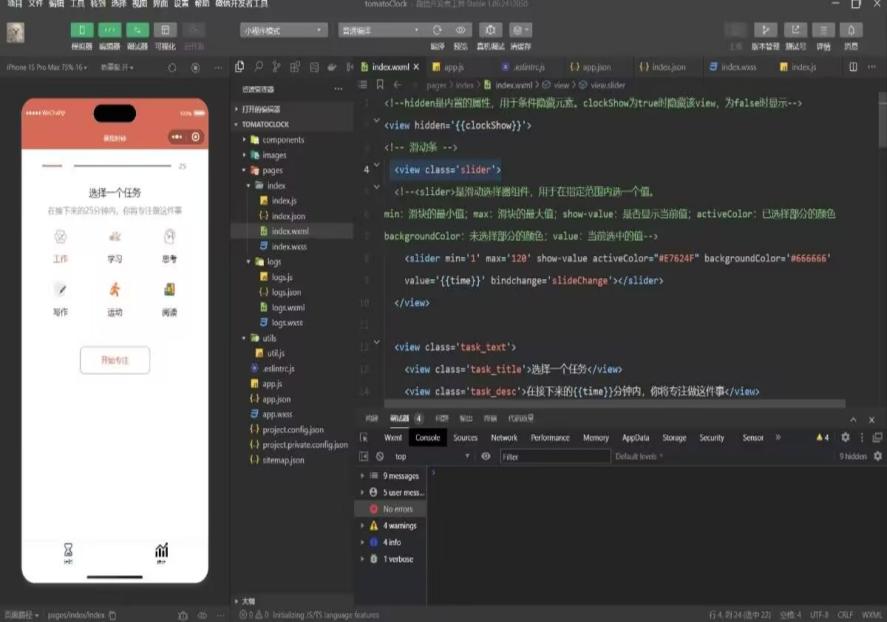887x622 pixels.
Task: Open the iPhone 15 Pro Max device dropdown
Action: (48, 68)
